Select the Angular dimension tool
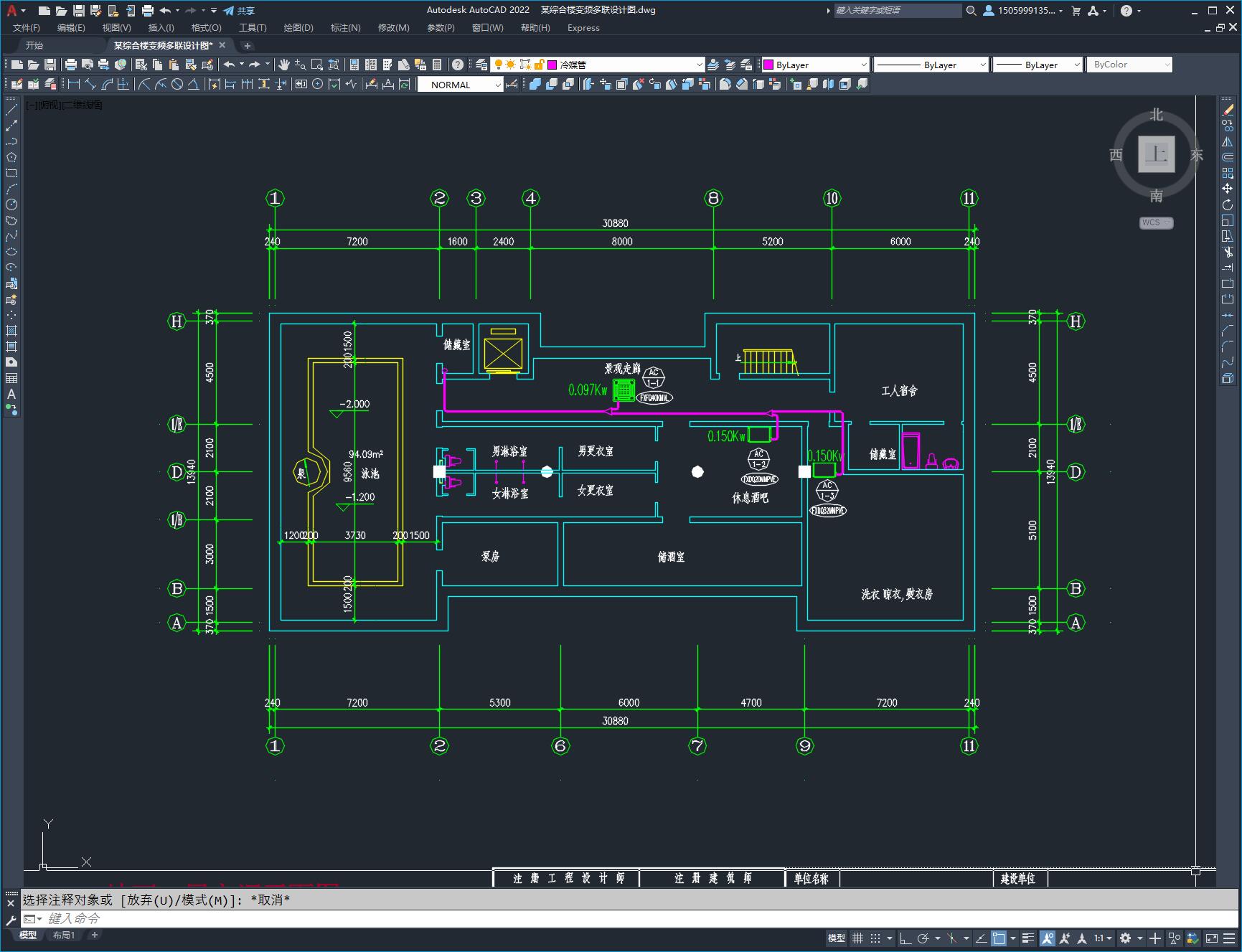The height and width of the screenshot is (952, 1242). 194,85
